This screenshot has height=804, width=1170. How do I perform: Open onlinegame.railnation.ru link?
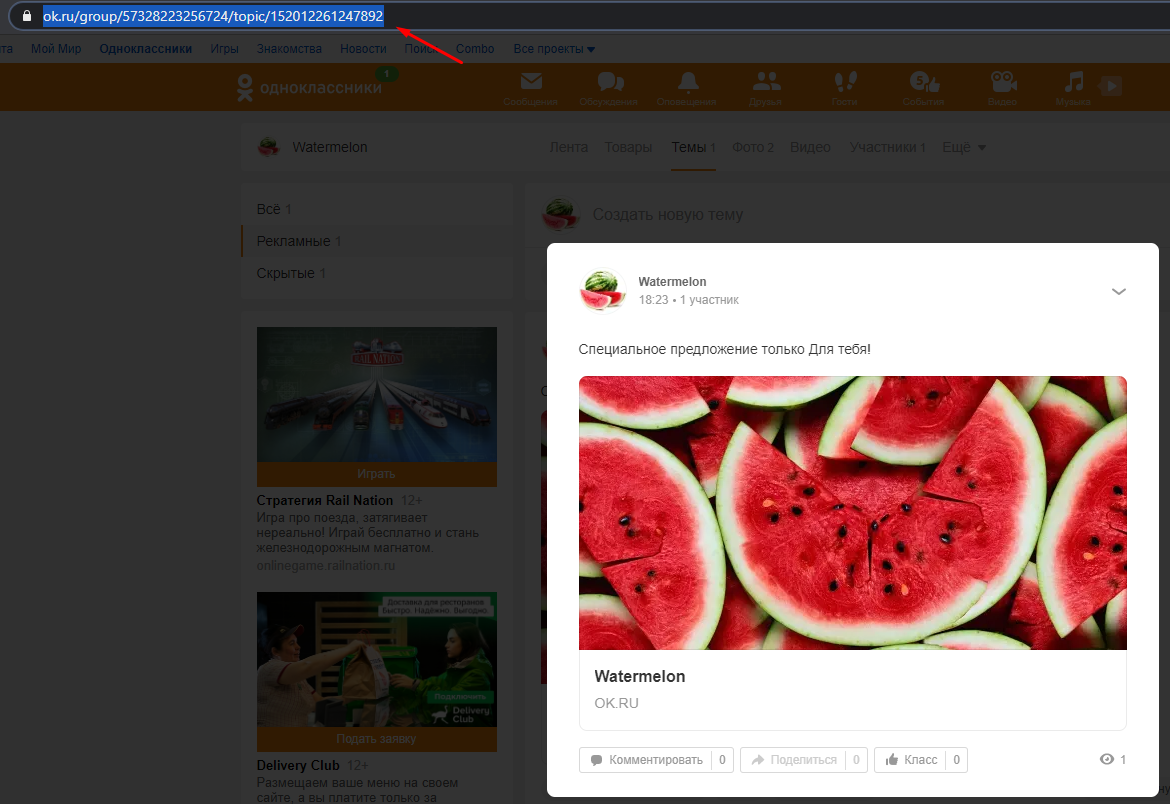pyautogui.click(x=326, y=566)
